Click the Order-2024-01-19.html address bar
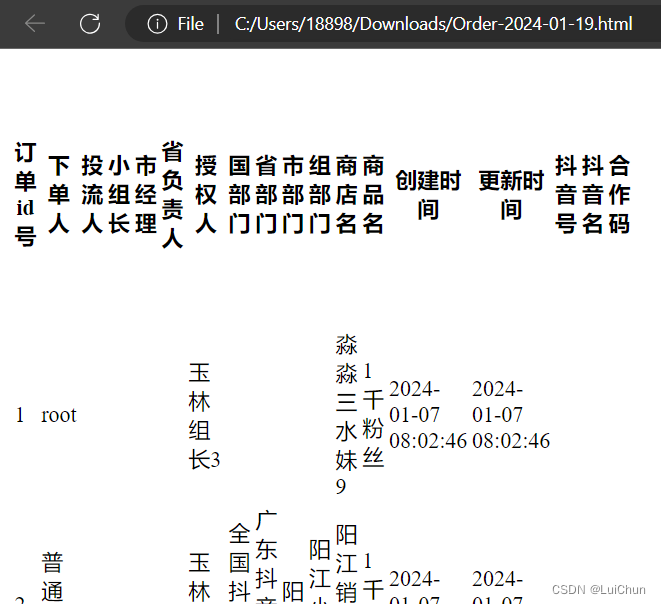This screenshot has height=604, width=661. click(x=432, y=24)
